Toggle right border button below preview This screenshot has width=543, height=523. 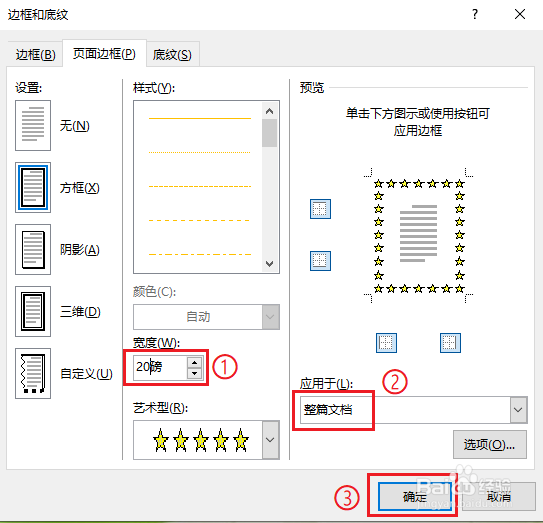(450, 343)
